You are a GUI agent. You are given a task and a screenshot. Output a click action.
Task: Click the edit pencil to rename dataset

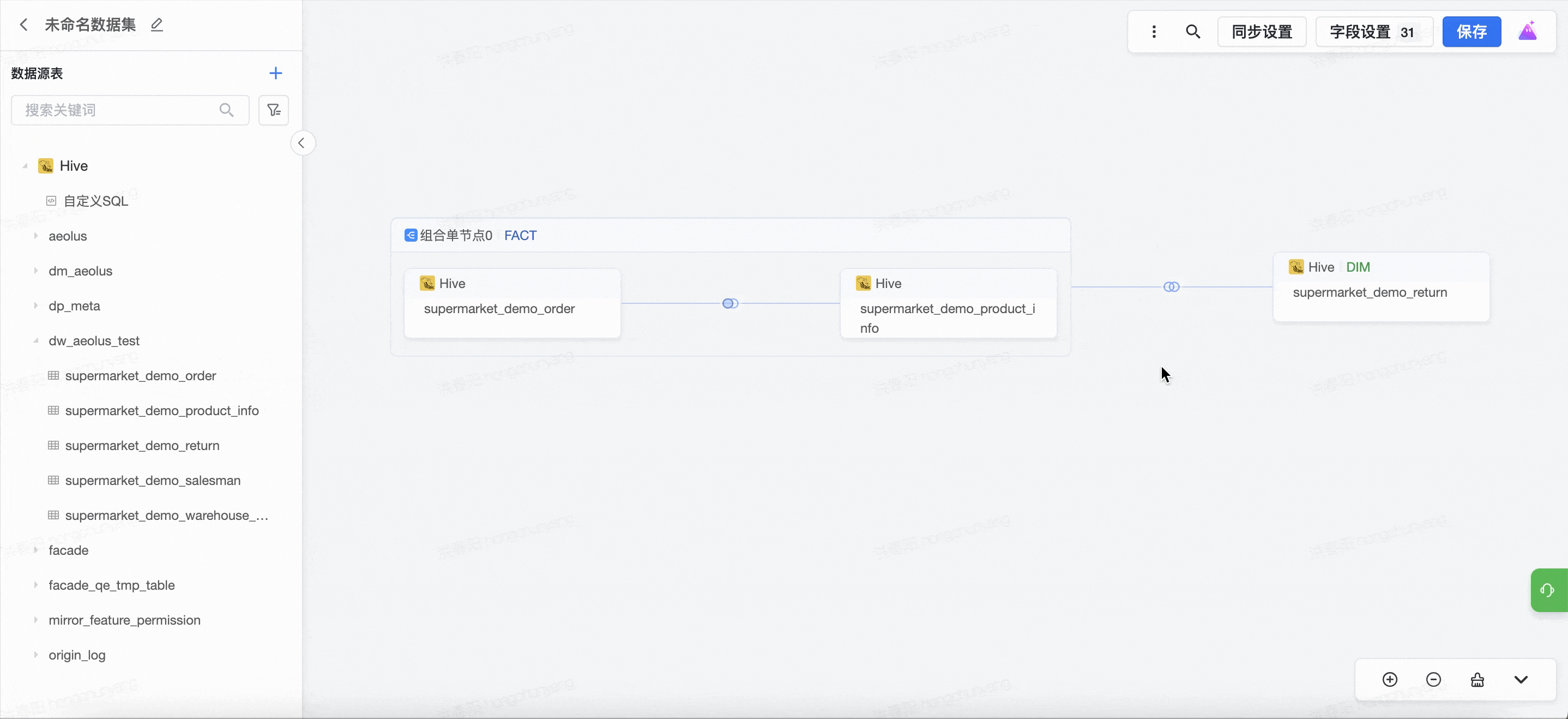pyautogui.click(x=157, y=25)
